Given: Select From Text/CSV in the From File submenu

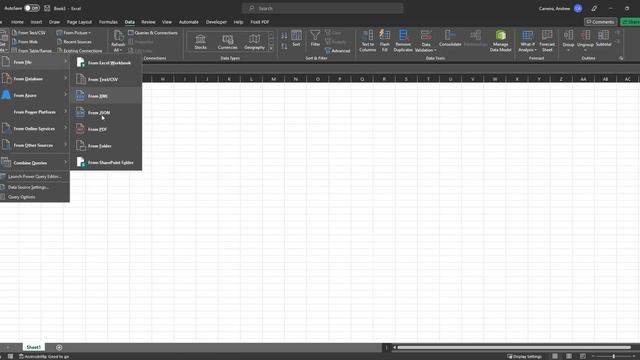Looking at the screenshot, I should [106, 79].
